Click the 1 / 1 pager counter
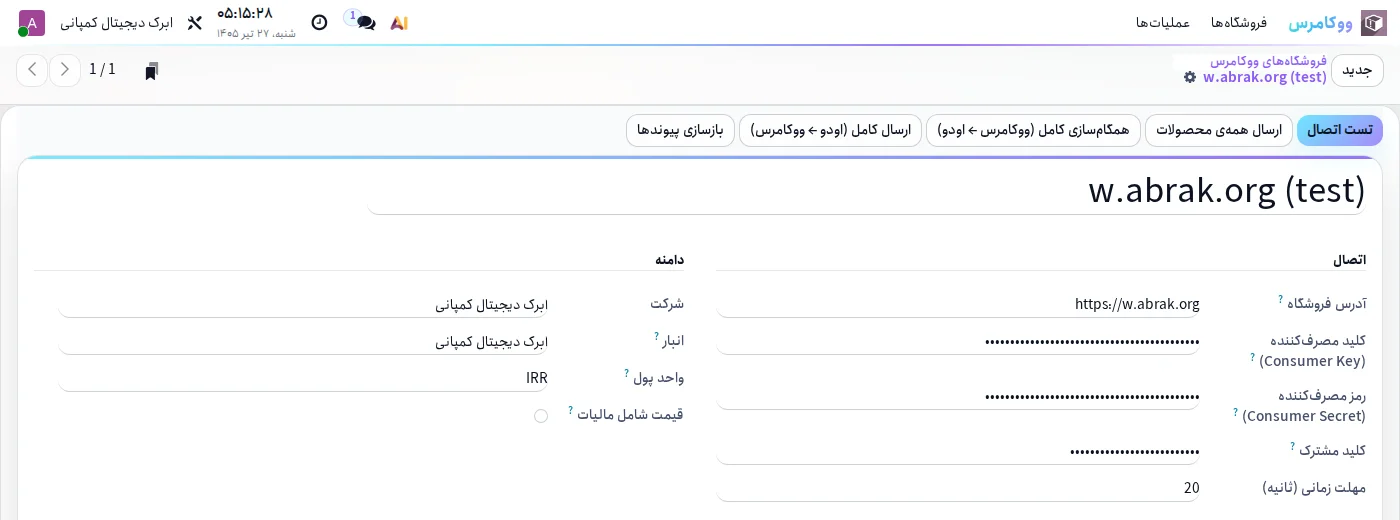The height and width of the screenshot is (520, 1400). pos(102,70)
